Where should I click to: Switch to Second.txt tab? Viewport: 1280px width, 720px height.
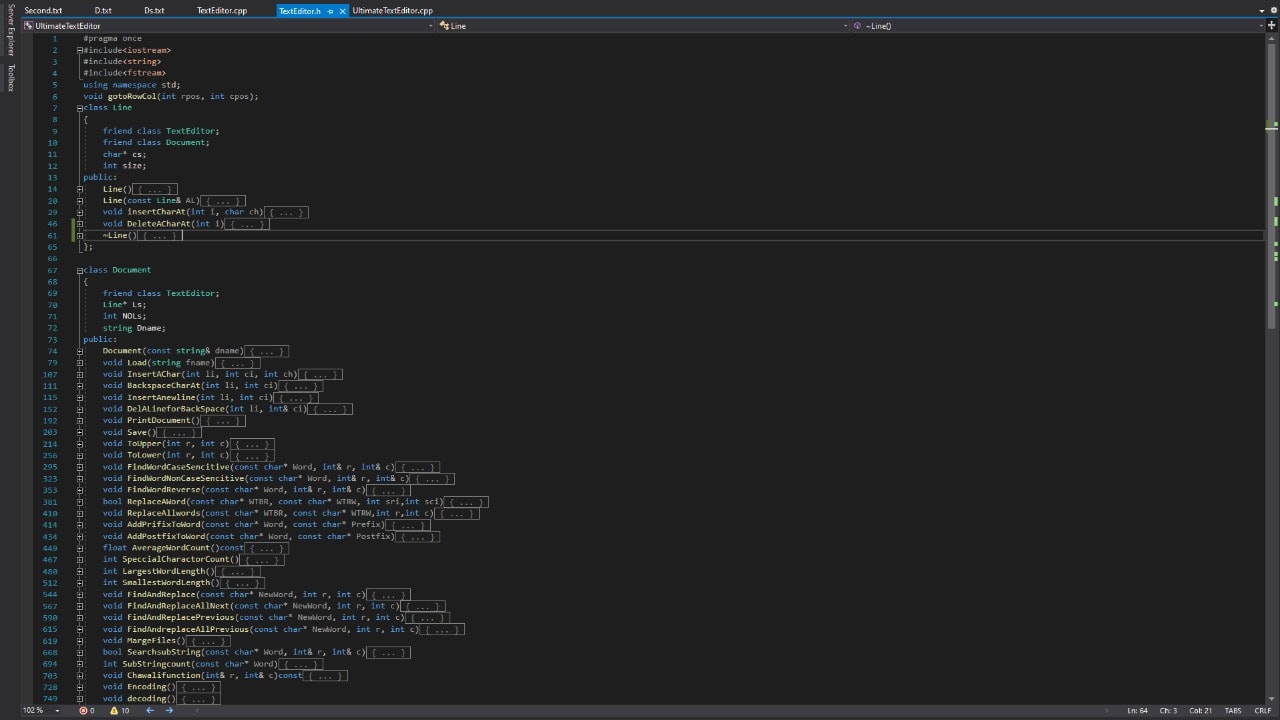43,11
